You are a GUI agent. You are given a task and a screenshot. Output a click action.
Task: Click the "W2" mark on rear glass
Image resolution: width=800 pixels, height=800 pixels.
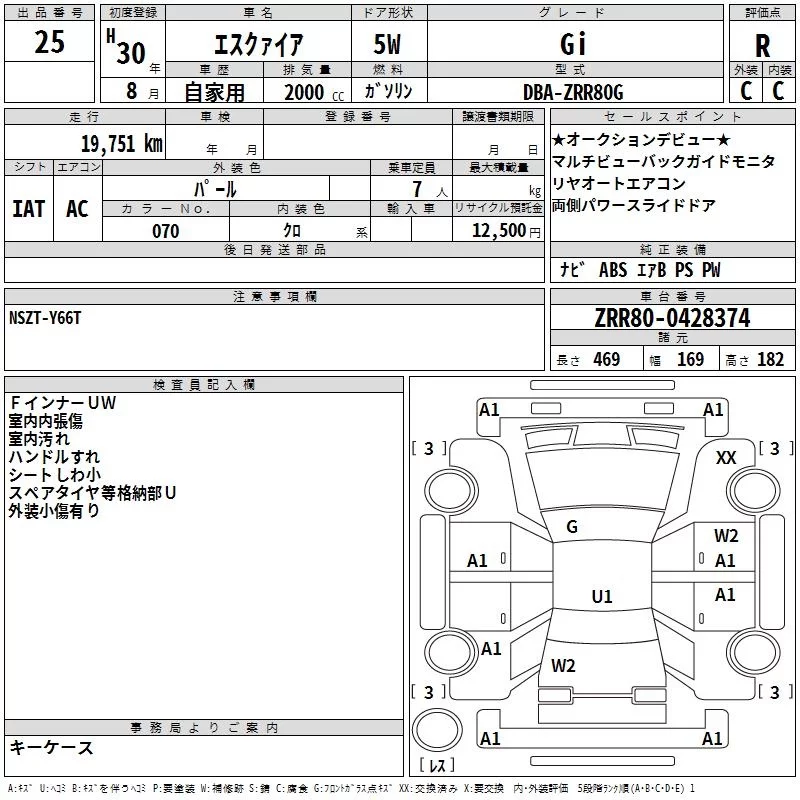tap(563, 666)
